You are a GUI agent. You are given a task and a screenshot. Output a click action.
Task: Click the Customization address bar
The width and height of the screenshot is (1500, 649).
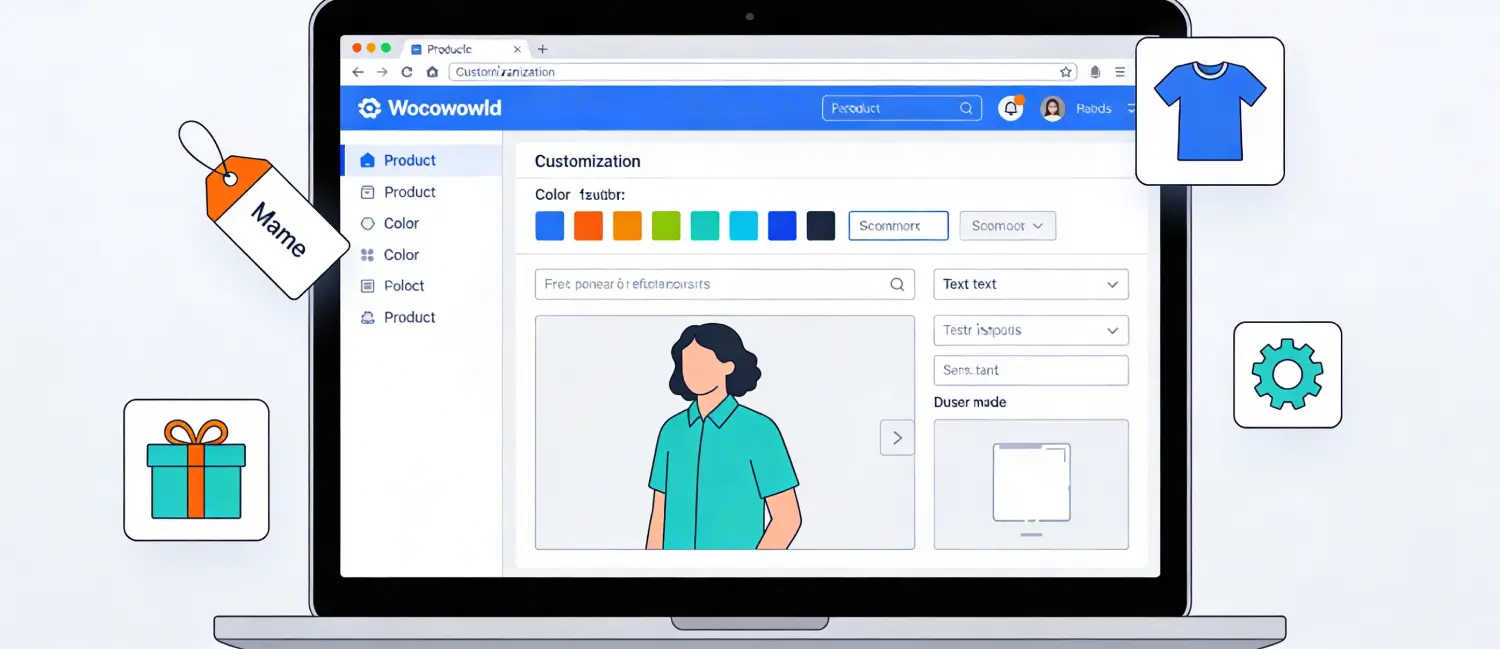point(750,72)
